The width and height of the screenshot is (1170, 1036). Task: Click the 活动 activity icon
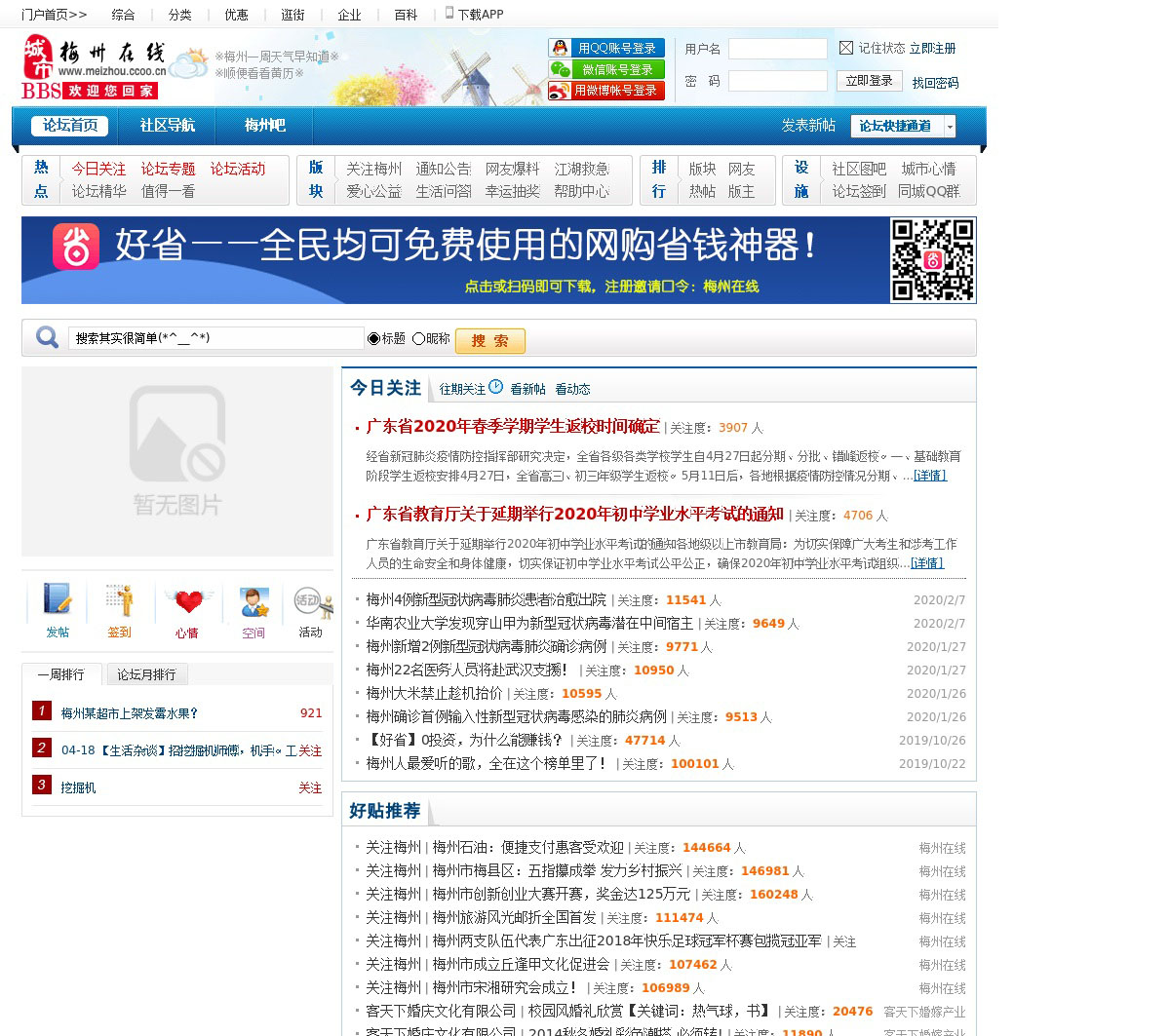click(x=311, y=601)
